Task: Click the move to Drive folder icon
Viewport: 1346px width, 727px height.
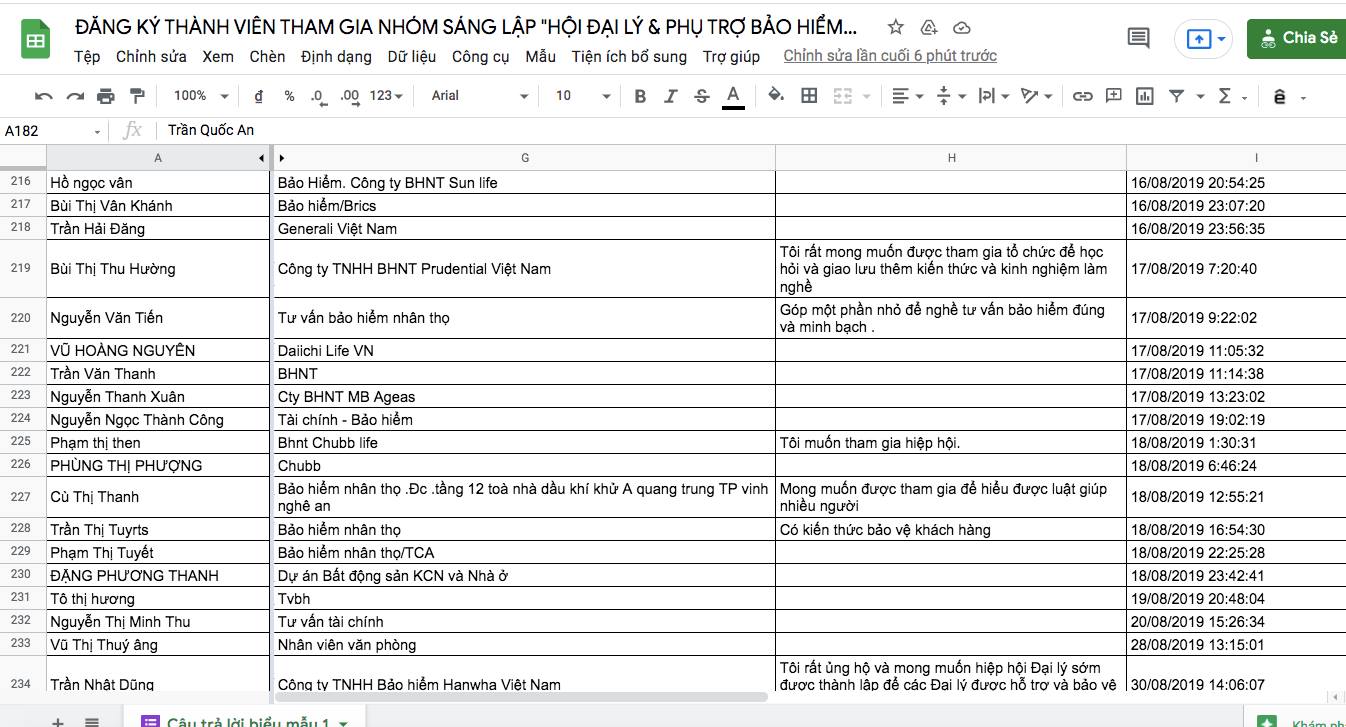Action: coord(929,27)
